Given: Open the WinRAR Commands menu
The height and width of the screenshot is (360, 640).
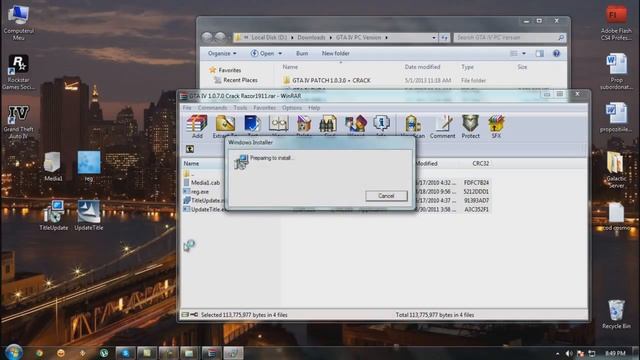Looking at the screenshot, I should [x=212, y=108].
